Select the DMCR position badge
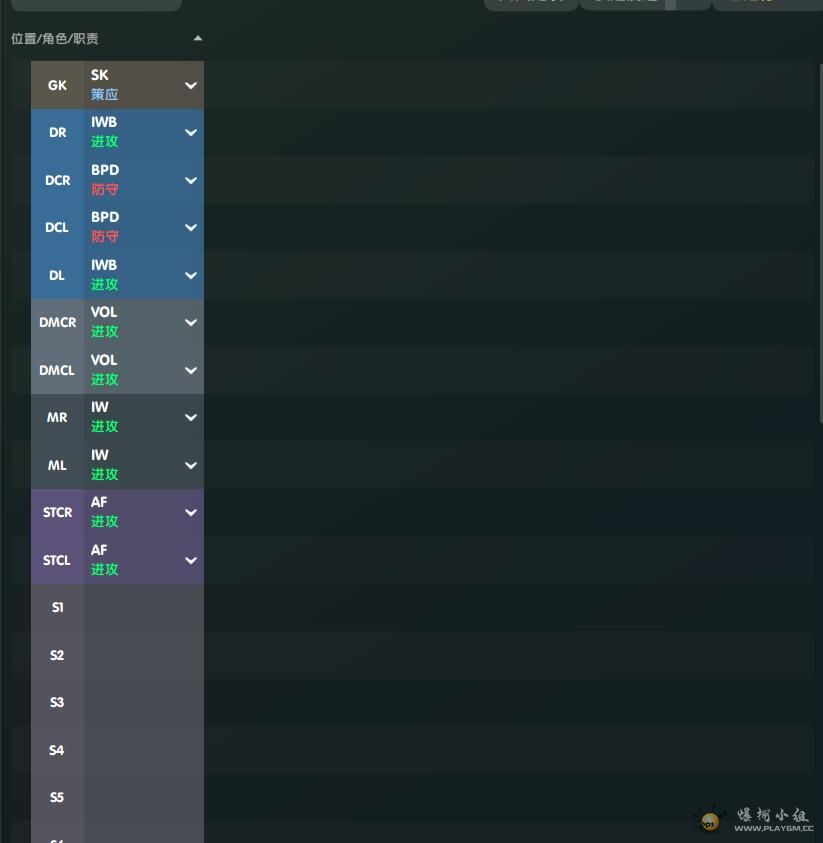 (x=57, y=322)
